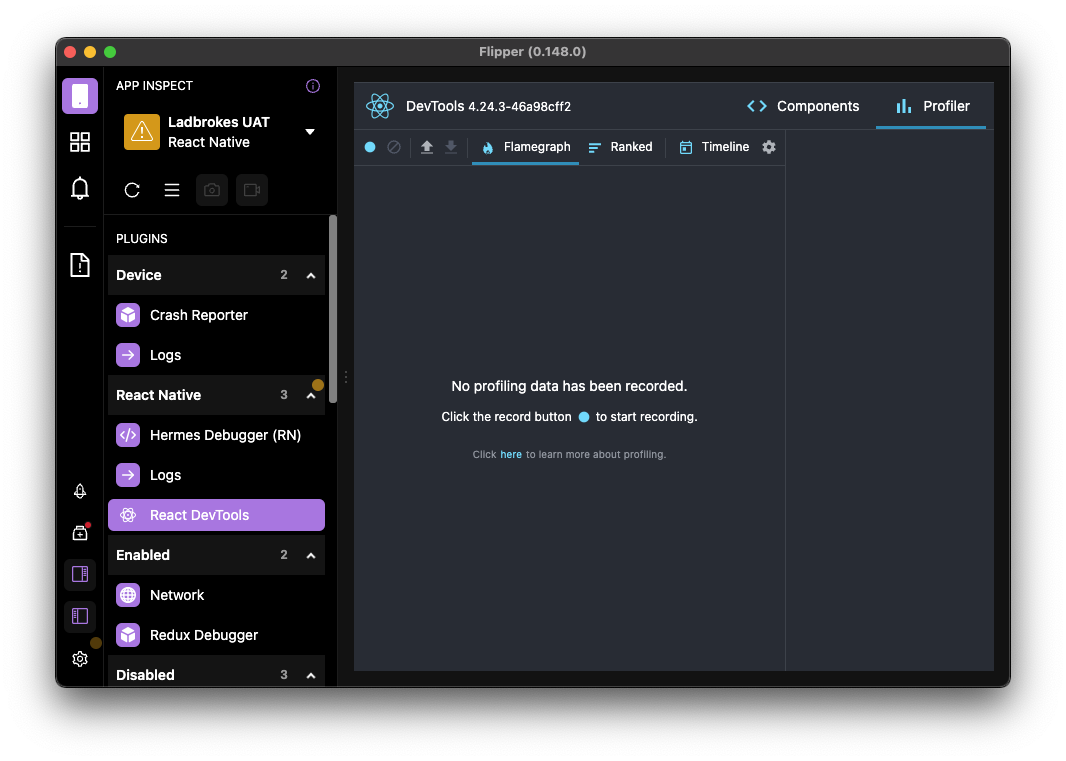Show notifications via the bell icon
Image resolution: width=1066 pixels, height=761 pixels.
(80, 188)
